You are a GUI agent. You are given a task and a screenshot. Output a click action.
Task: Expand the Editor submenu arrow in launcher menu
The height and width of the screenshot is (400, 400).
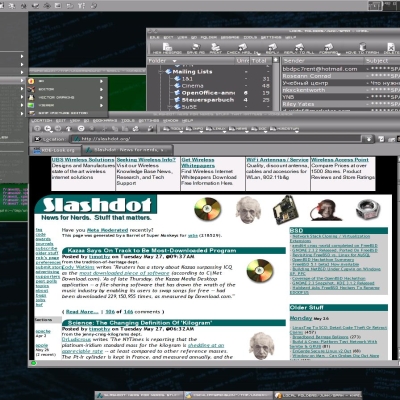click(101, 89)
